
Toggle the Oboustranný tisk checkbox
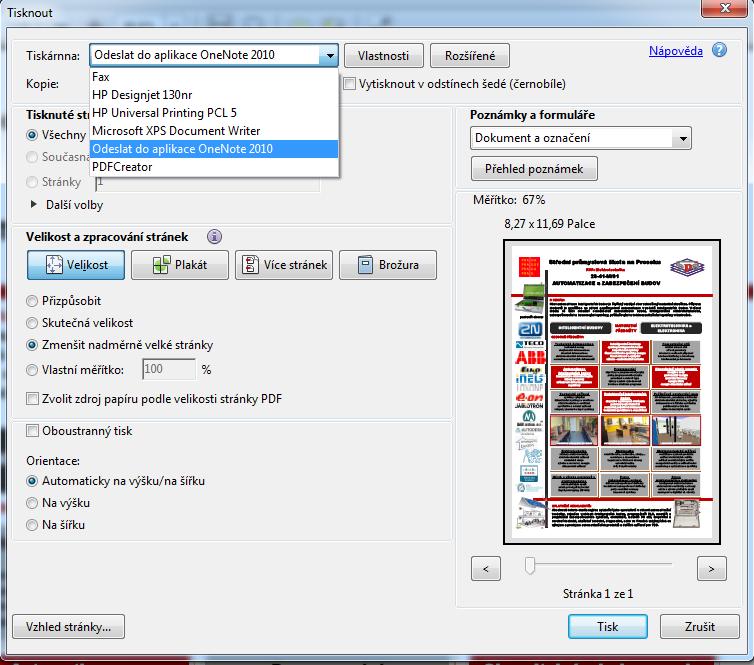pyautogui.click(x=32, y=430)
